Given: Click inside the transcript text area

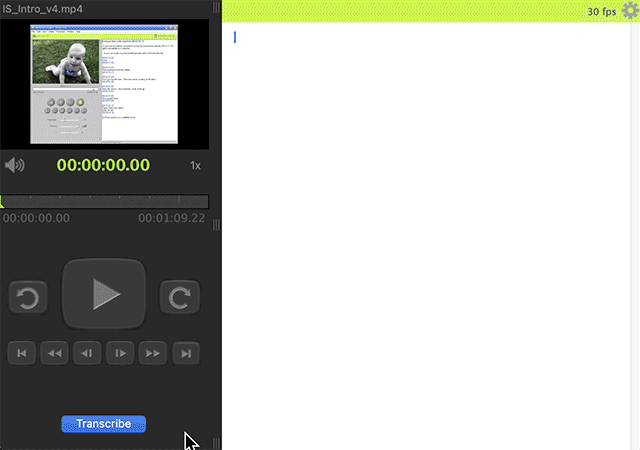Looking at the screenshot, I should (430, 230).
